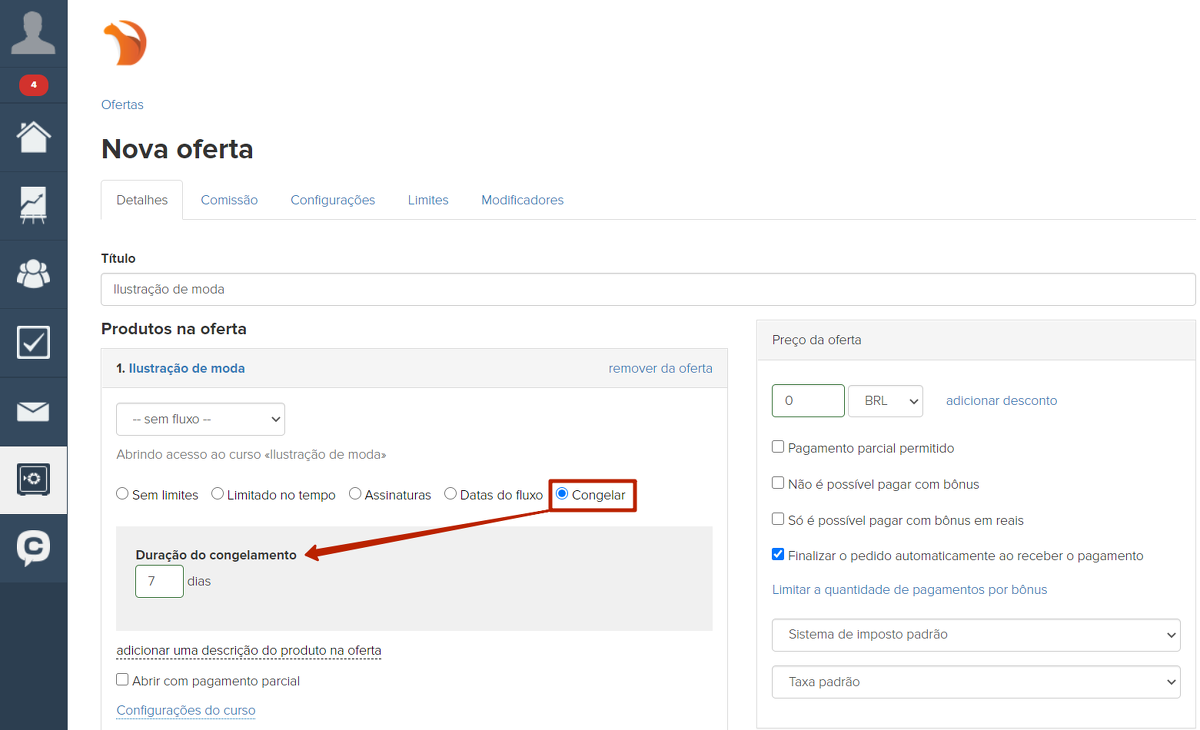Open the analytics chart board icon
Image resolution: width=1200 pixels, height=730 pixels.
[33, 205]
